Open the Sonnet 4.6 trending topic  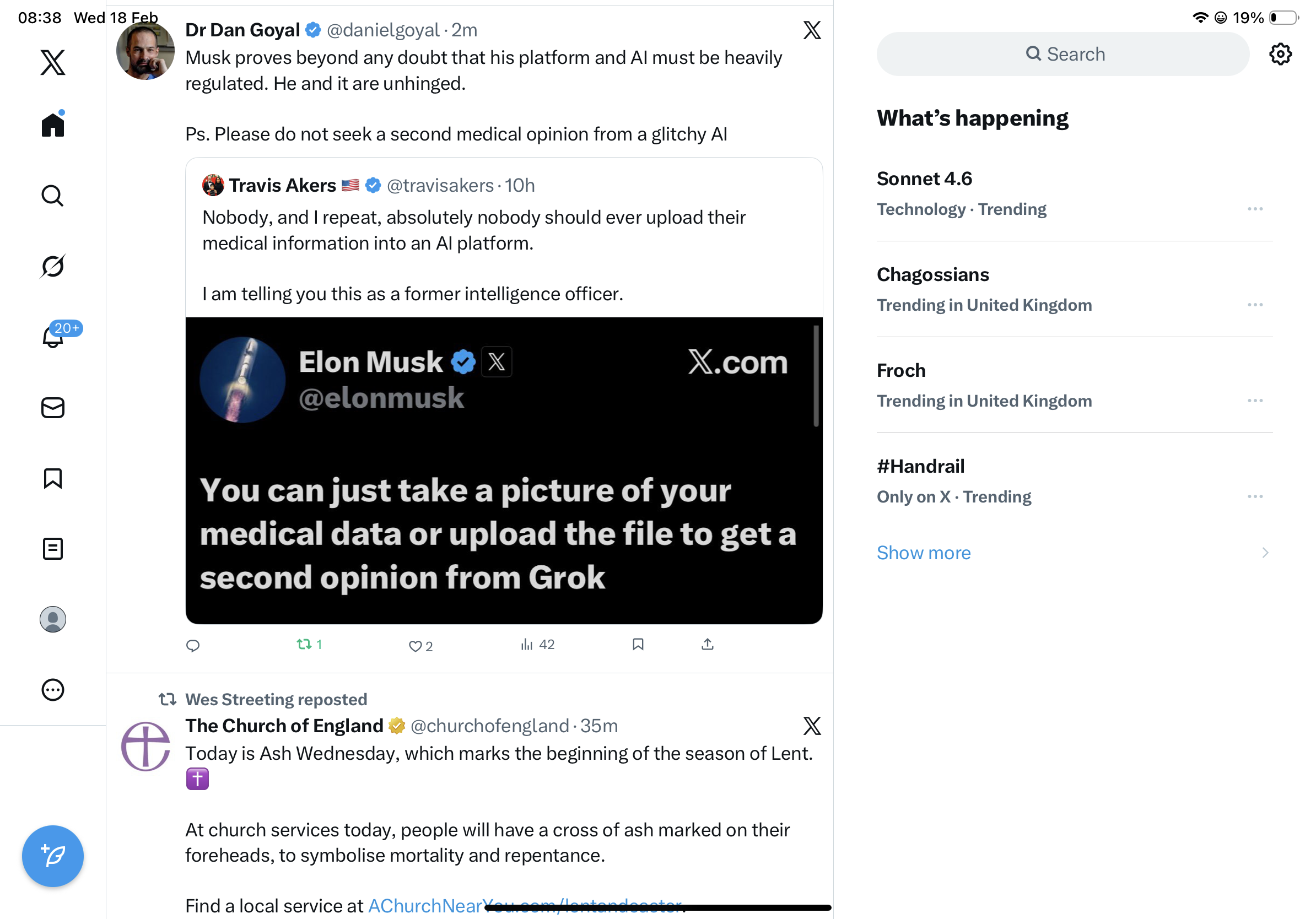point(925,179)
